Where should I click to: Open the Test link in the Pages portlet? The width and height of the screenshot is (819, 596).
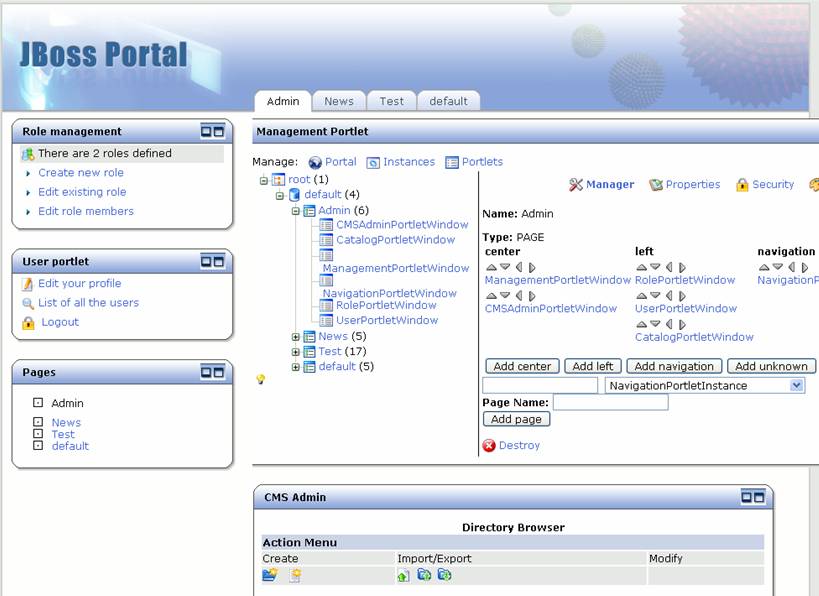pos(63,434)
